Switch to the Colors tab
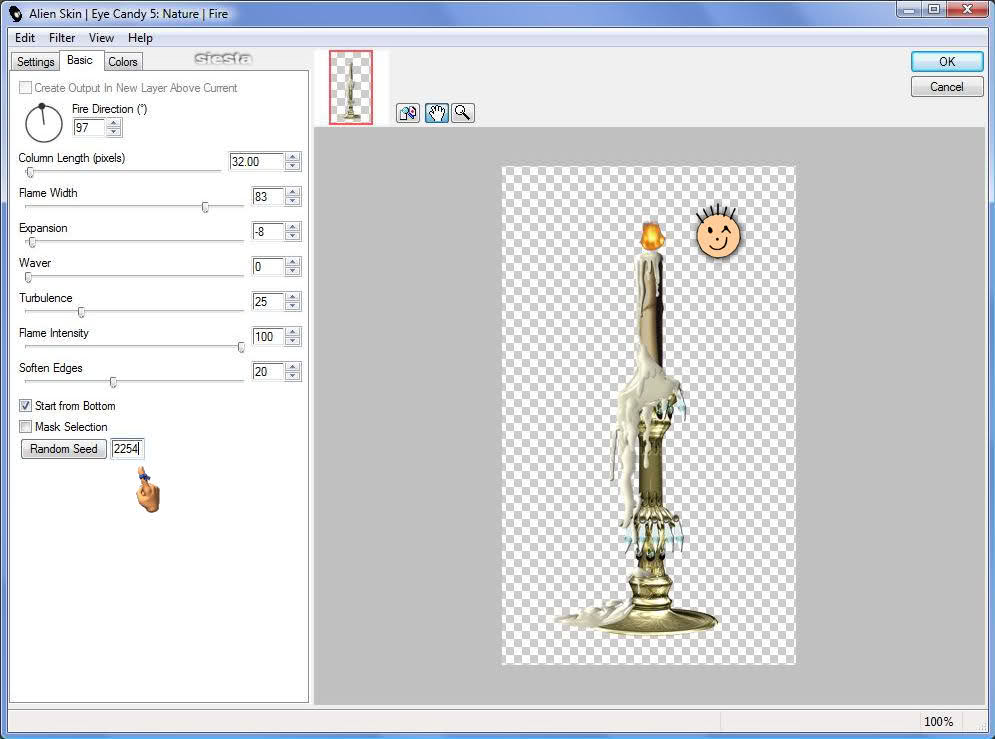This screenshot has height=739, width=995. pos(122,62)
